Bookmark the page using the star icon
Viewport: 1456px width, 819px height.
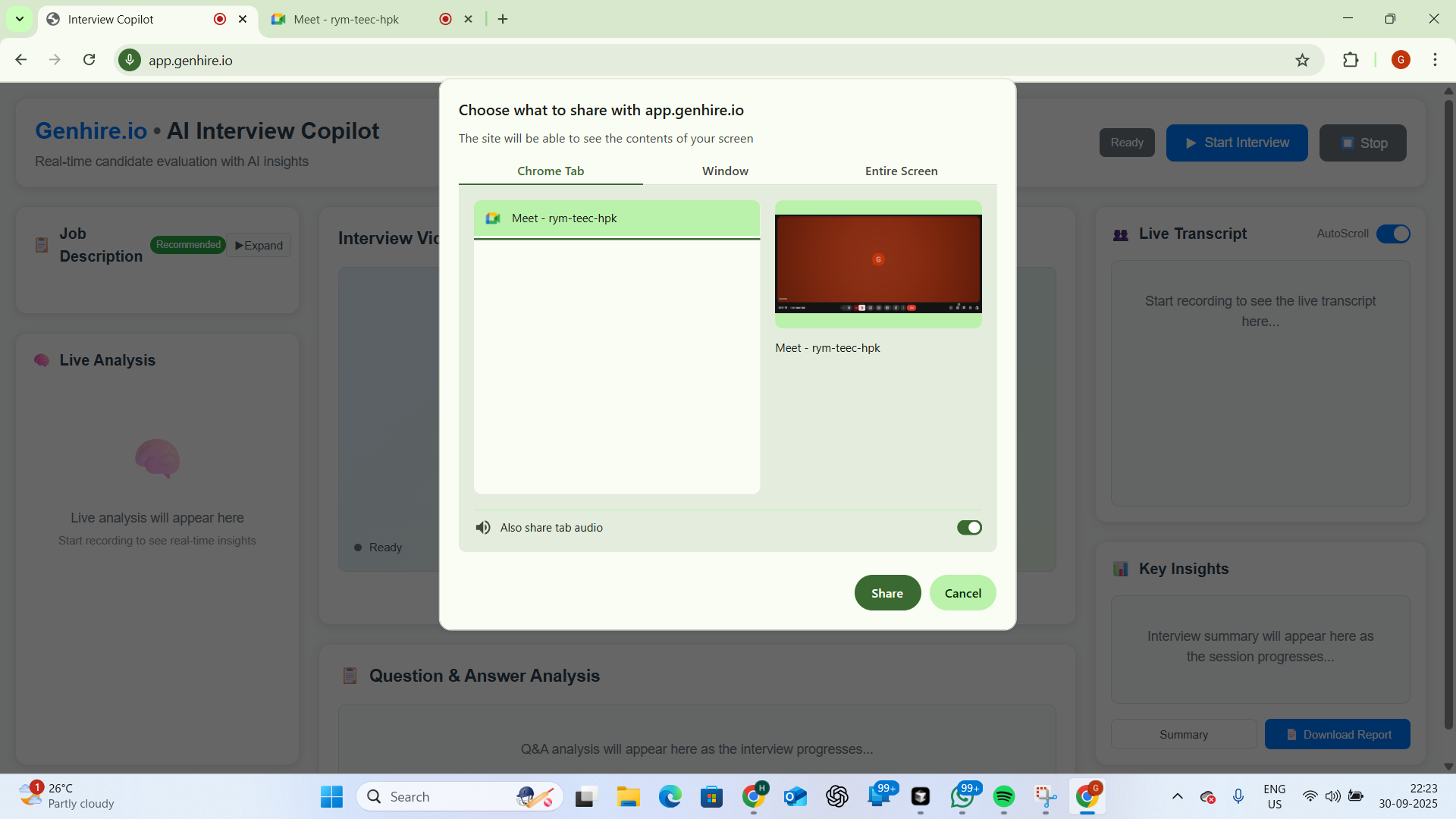(x=1303, y=60)
